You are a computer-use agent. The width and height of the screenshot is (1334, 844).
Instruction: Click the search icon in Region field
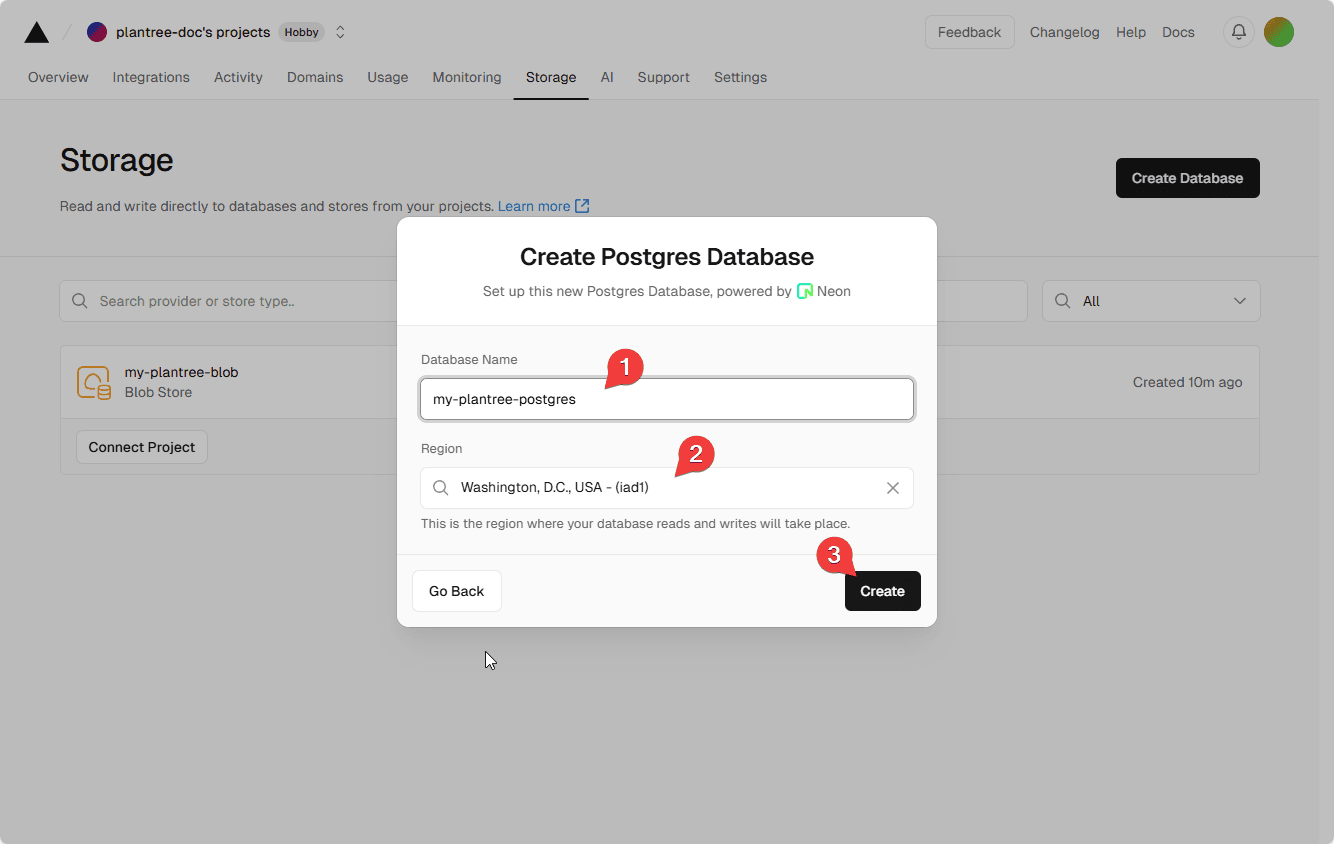tap(440, 488)
